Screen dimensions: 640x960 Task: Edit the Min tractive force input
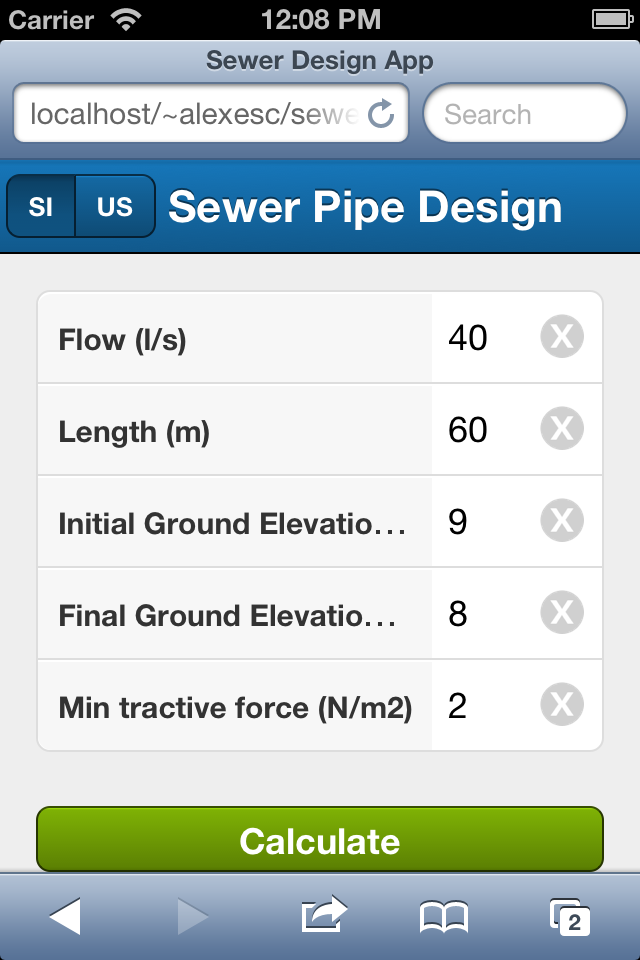tap(485, 706)
